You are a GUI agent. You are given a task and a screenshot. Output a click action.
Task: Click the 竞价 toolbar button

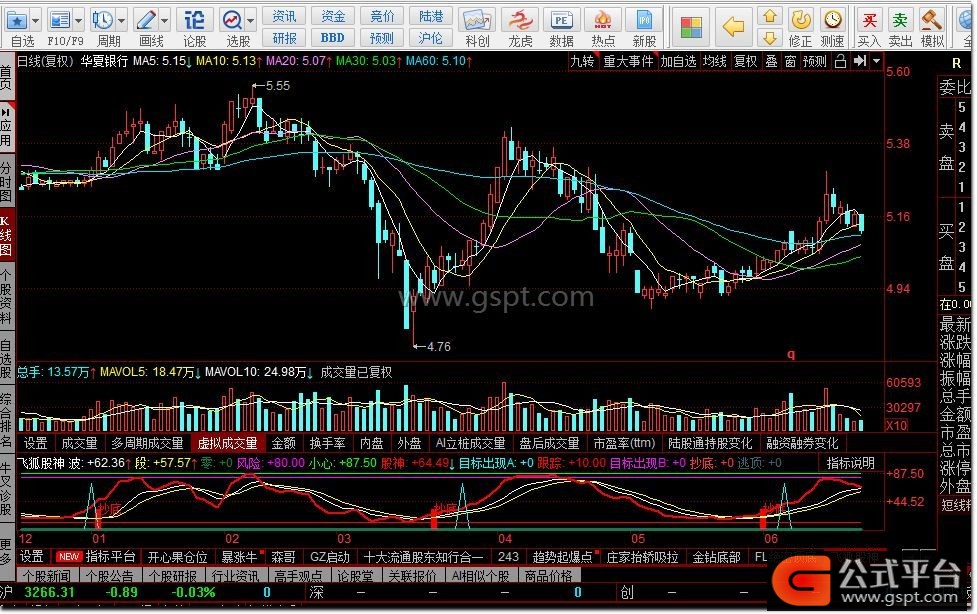coord(382,16)
